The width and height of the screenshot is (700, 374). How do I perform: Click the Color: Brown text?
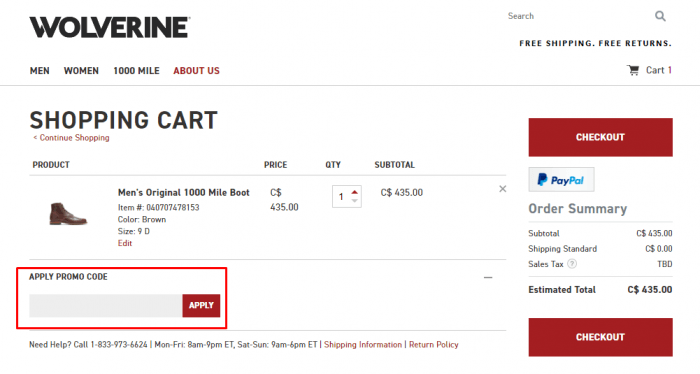click(x=142, y=220)
